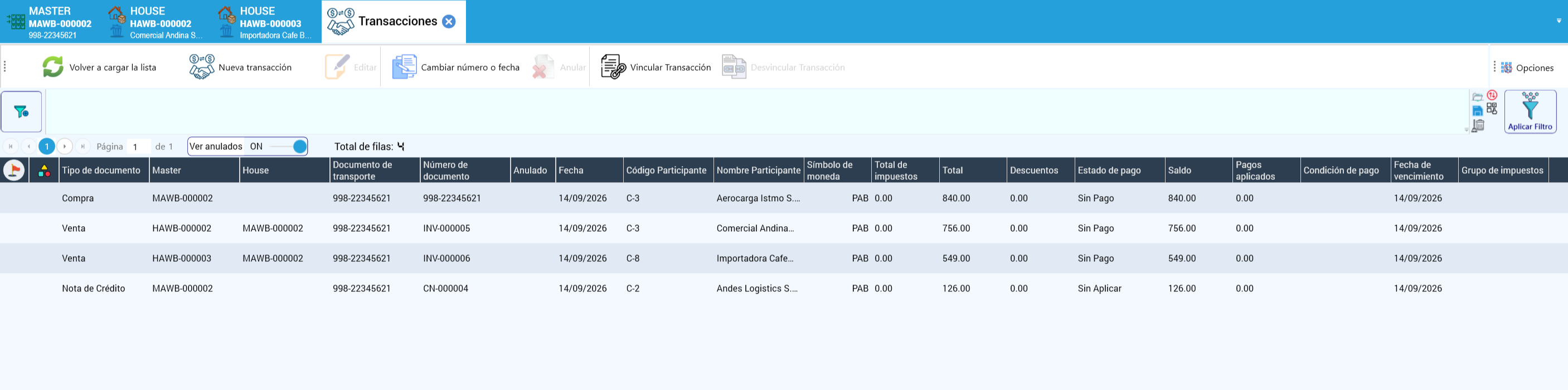Click the 549.00 value in the Saldo column
Screen dimensions: 1568x390
(1182, 259)
